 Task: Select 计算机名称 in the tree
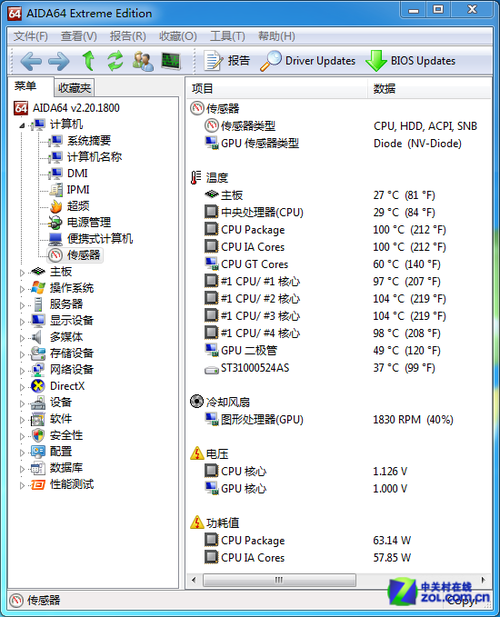[x=94, y=157]
